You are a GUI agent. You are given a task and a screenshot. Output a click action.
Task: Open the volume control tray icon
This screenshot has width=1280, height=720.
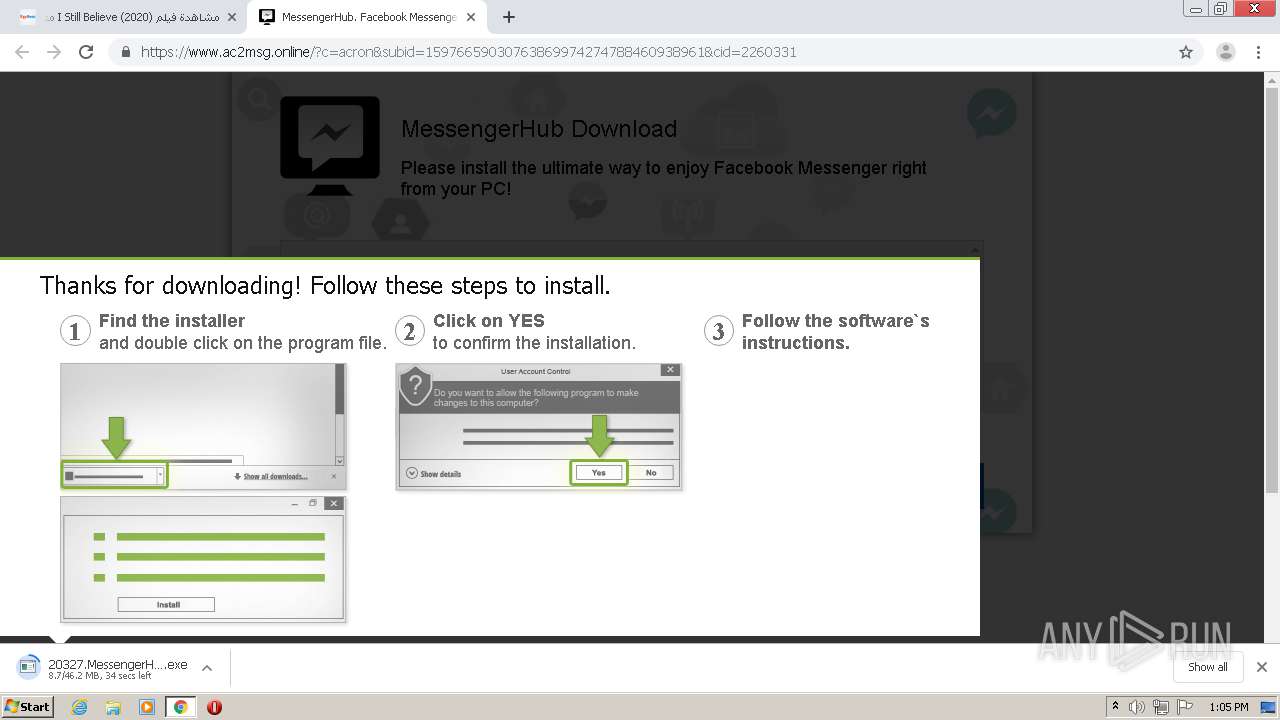(1136, 707)
